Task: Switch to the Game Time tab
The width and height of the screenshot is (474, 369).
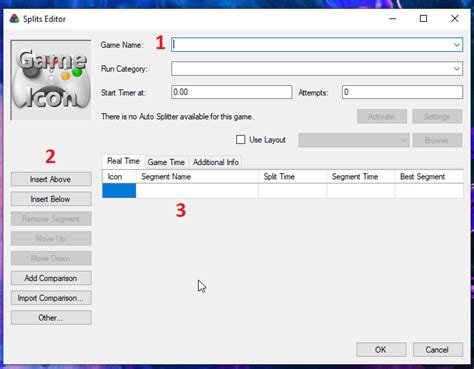Action: tap(166, 162)
